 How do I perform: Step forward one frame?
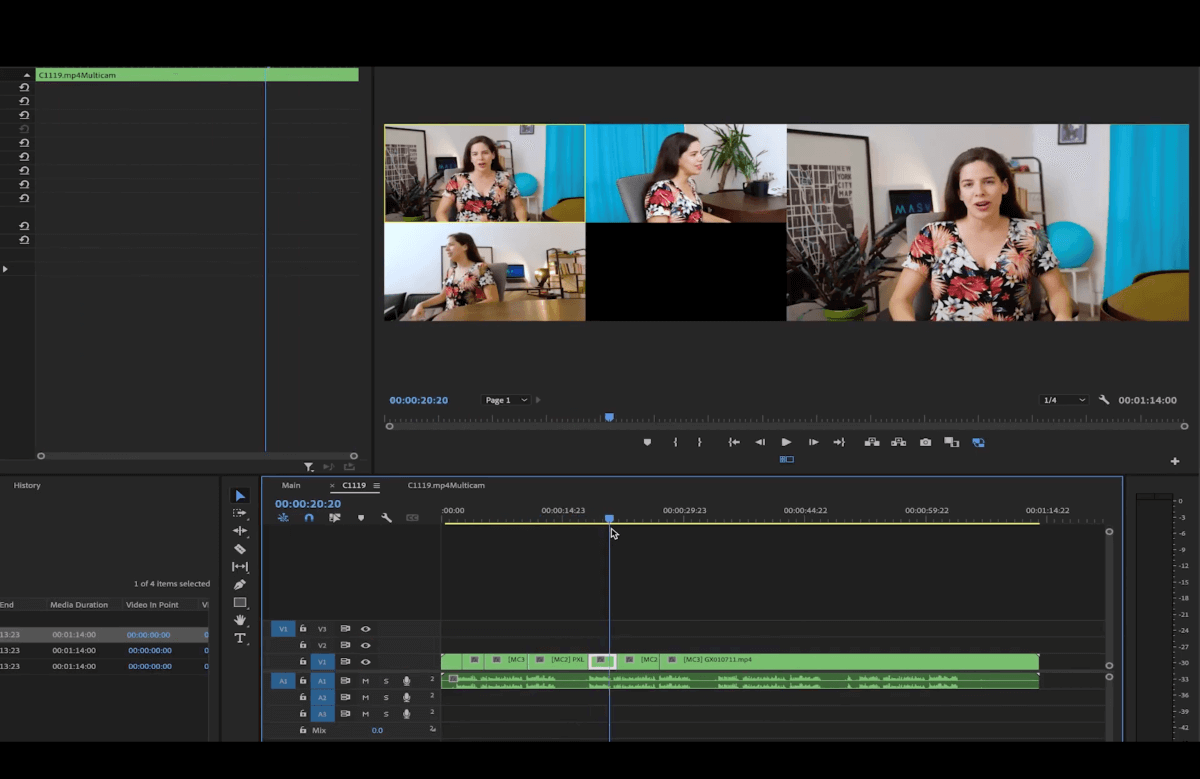point(813,442)
